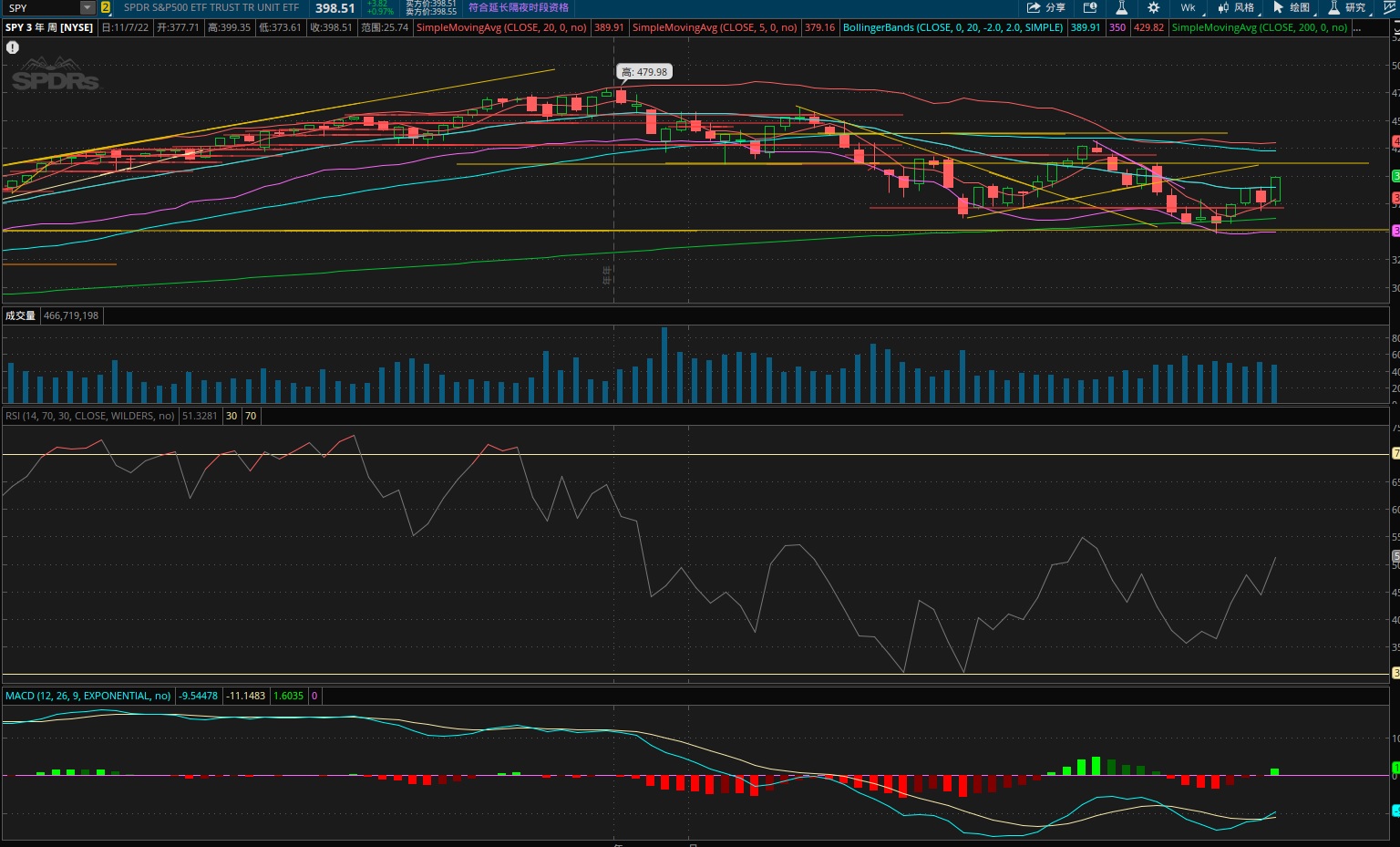This screenshot has height=847, width=1400.
Task: Click the RSI oversold value 30 box
Action: point(232,416)
